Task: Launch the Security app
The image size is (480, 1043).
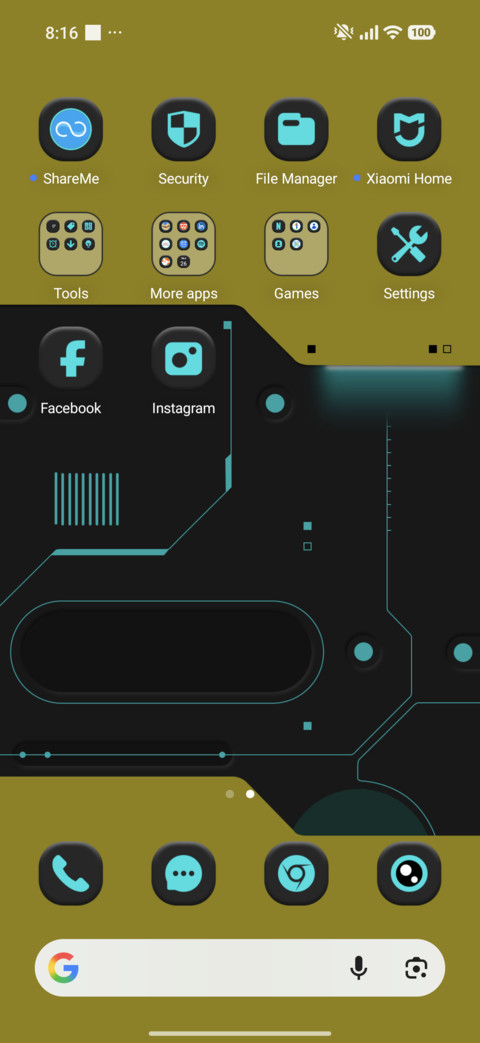Action: [183, 130]
